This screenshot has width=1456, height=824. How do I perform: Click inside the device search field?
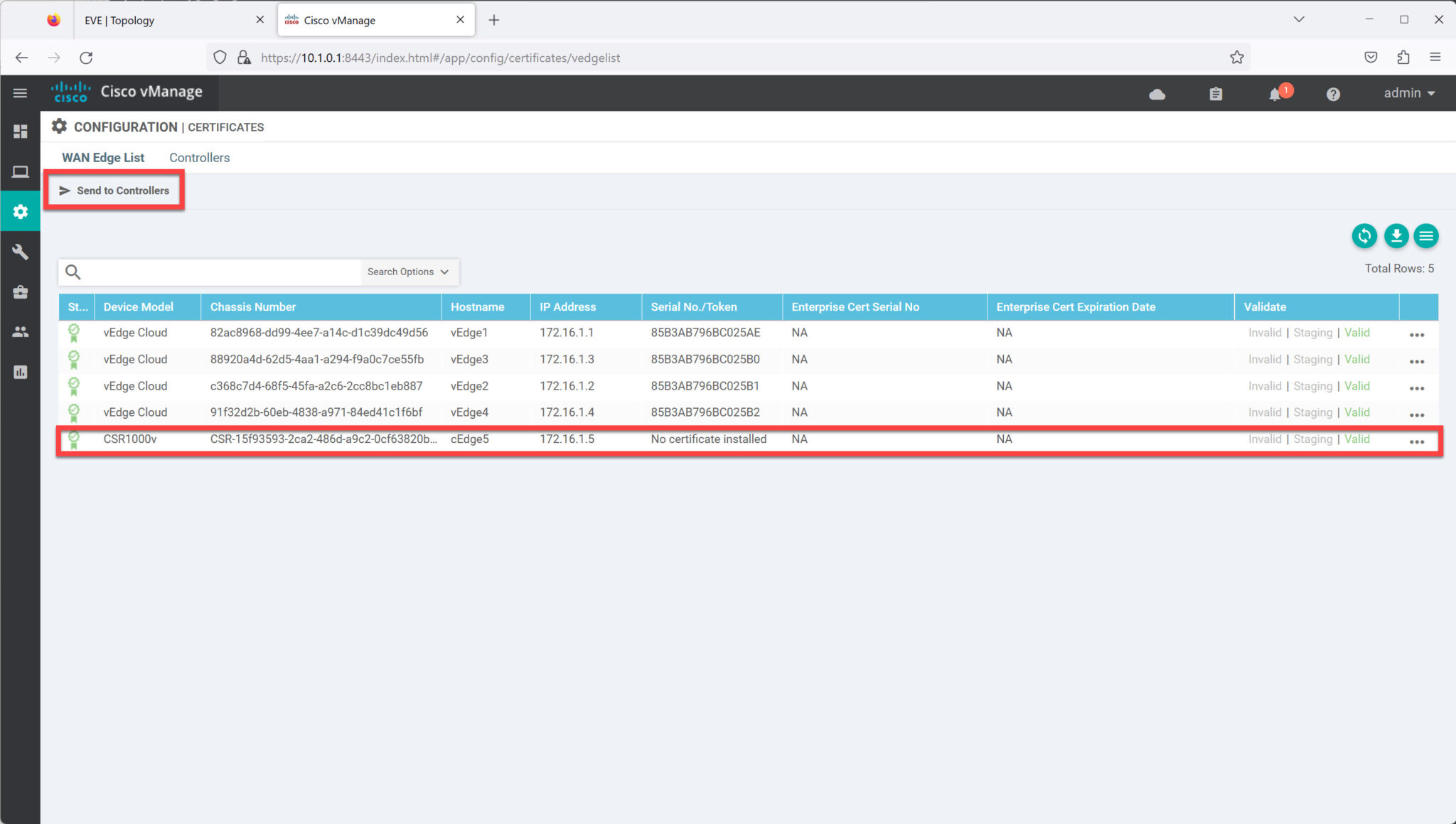pyautogui.click(x=213, y=271)
